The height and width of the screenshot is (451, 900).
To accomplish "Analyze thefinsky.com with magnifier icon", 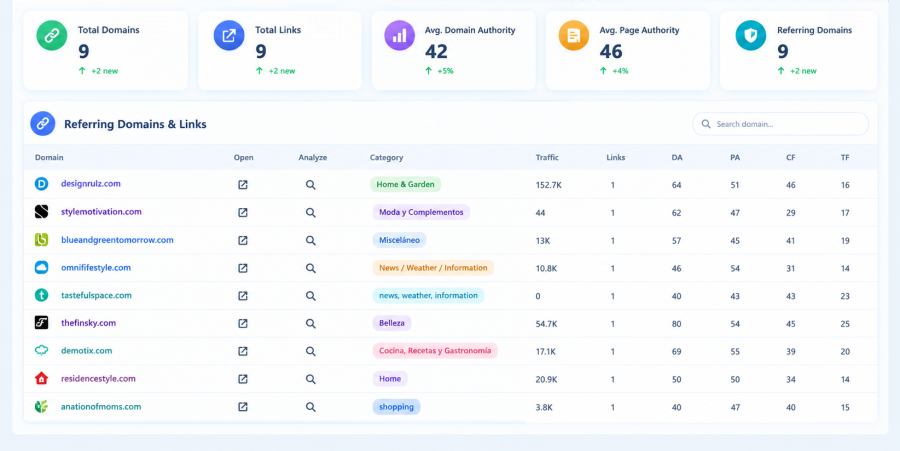I will [x=311, y=324].
